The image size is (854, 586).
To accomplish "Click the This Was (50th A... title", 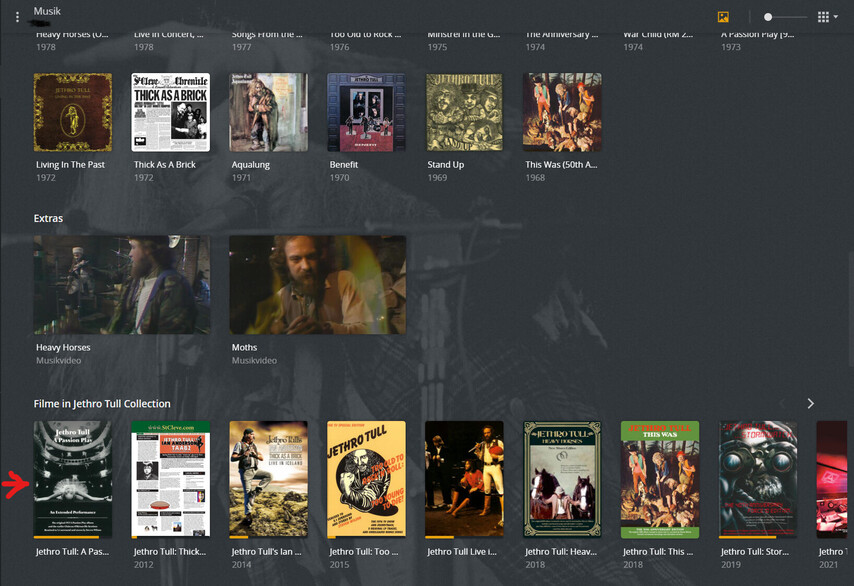I will tap(561, 164).
